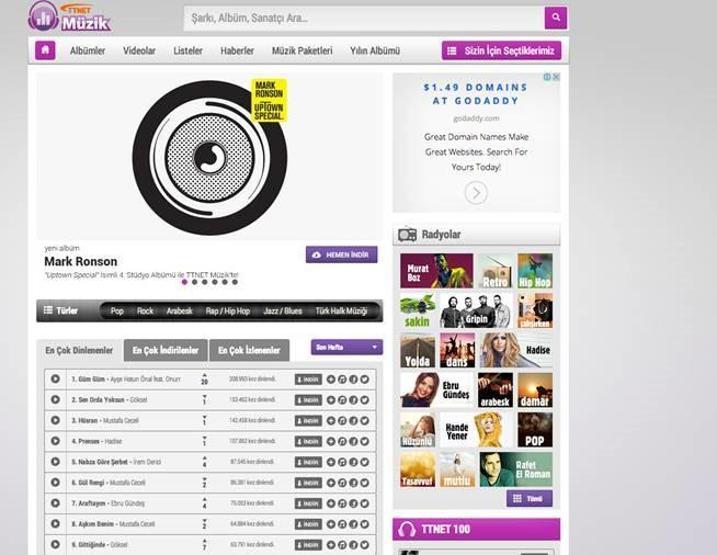Download song 3 by Mustafa Ceceli with İndir button
717x555 pixels.
[308, 421]
